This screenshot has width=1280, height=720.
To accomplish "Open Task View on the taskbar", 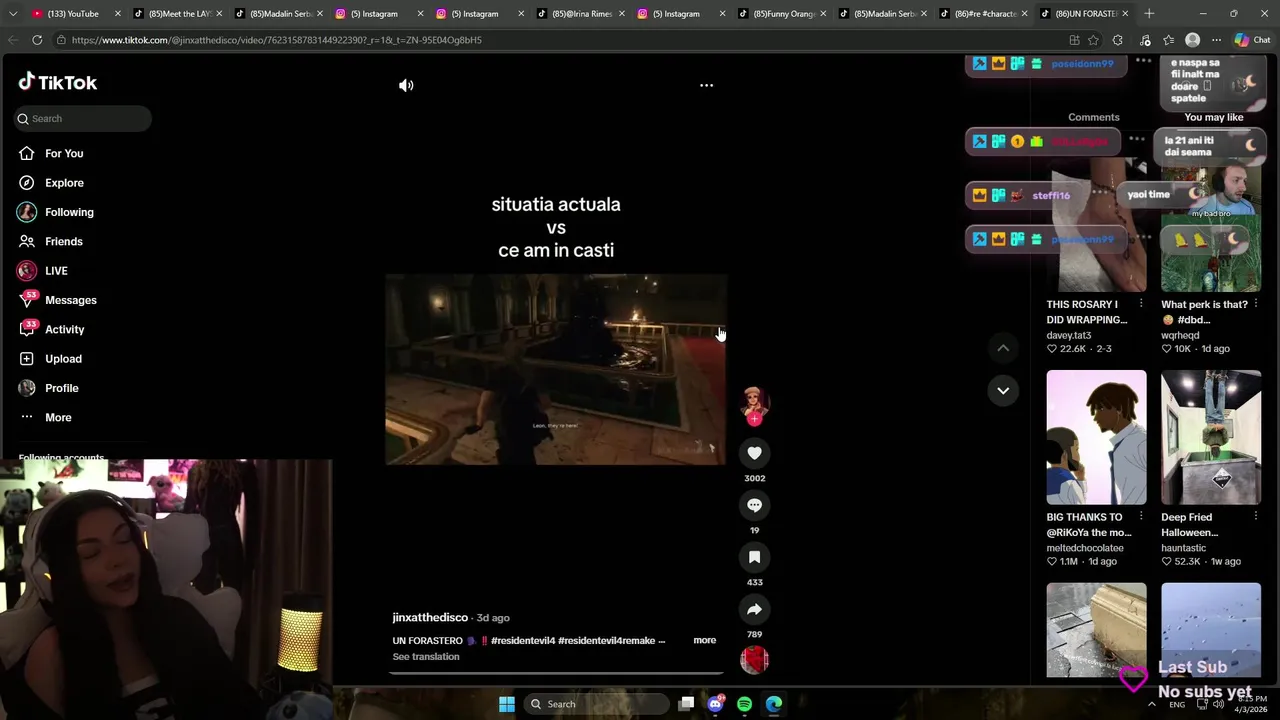I will tap(686, 704).
